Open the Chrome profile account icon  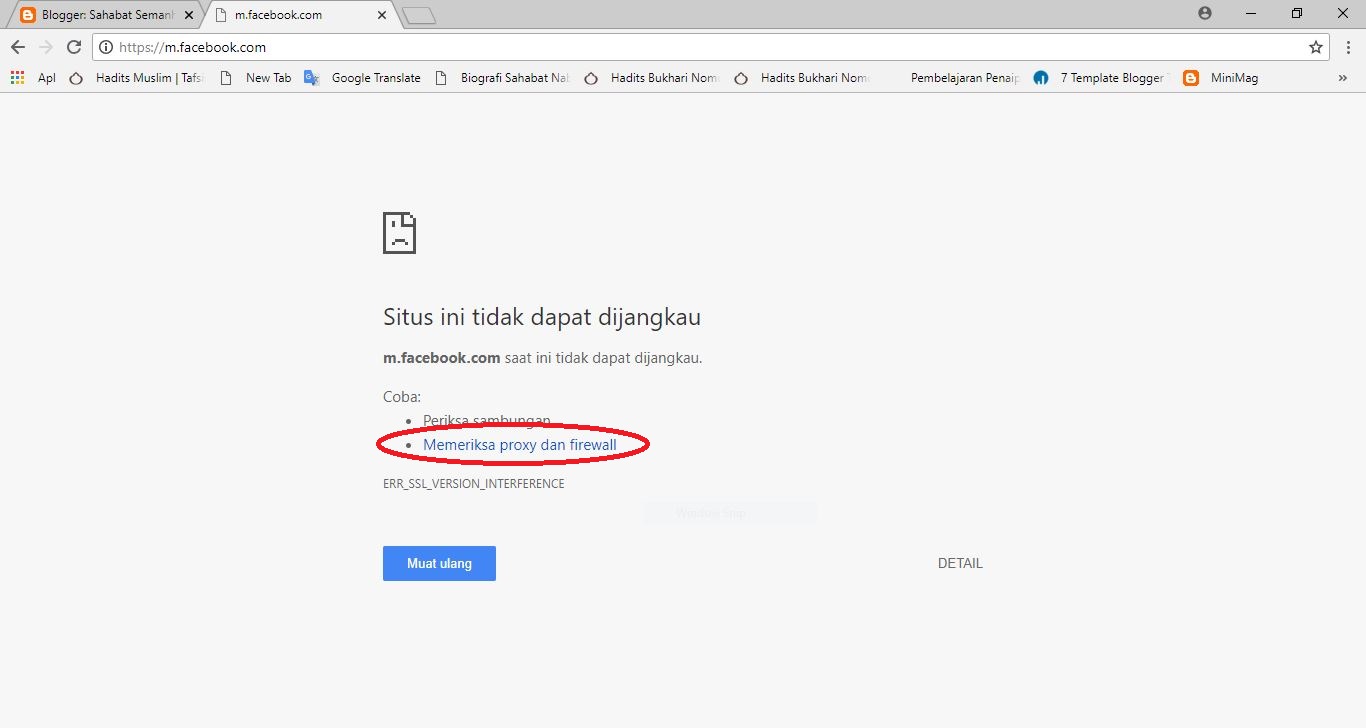1204,13
